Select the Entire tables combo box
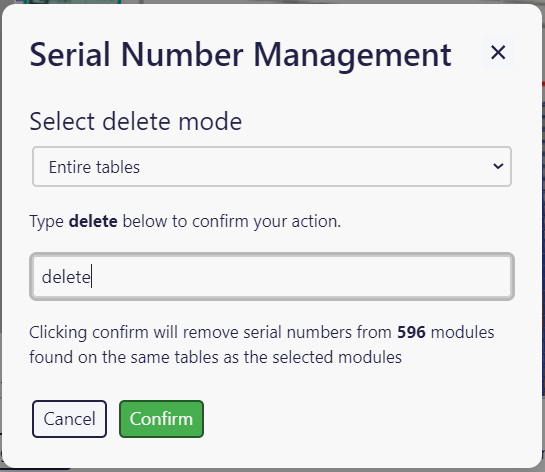 (272, 167)
